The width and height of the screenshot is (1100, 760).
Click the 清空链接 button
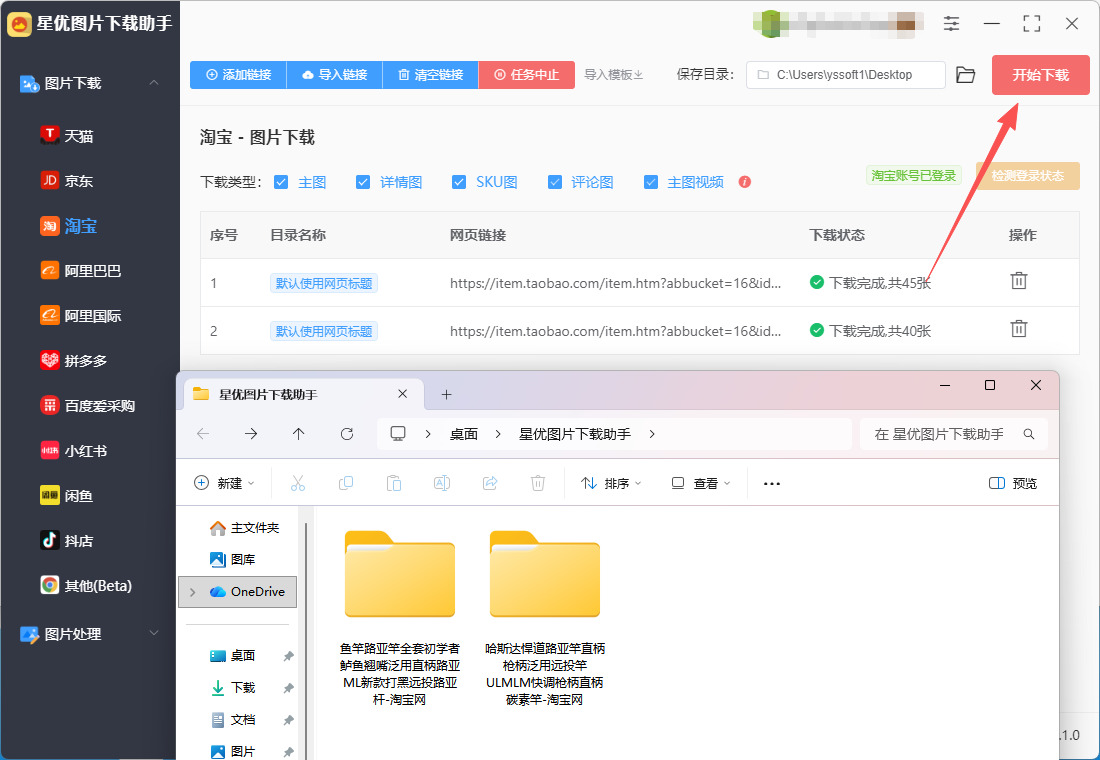coord(431,74)
